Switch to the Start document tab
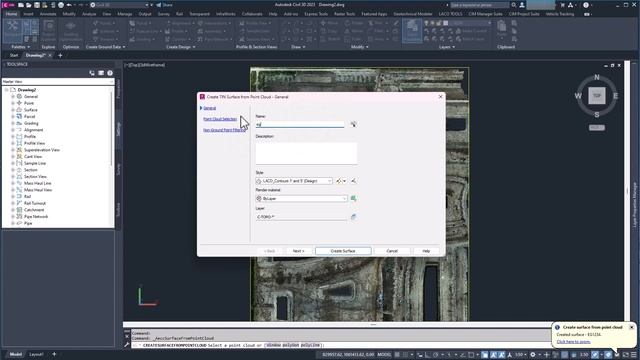This screenshot has height=360, width=640. [14, 55]
